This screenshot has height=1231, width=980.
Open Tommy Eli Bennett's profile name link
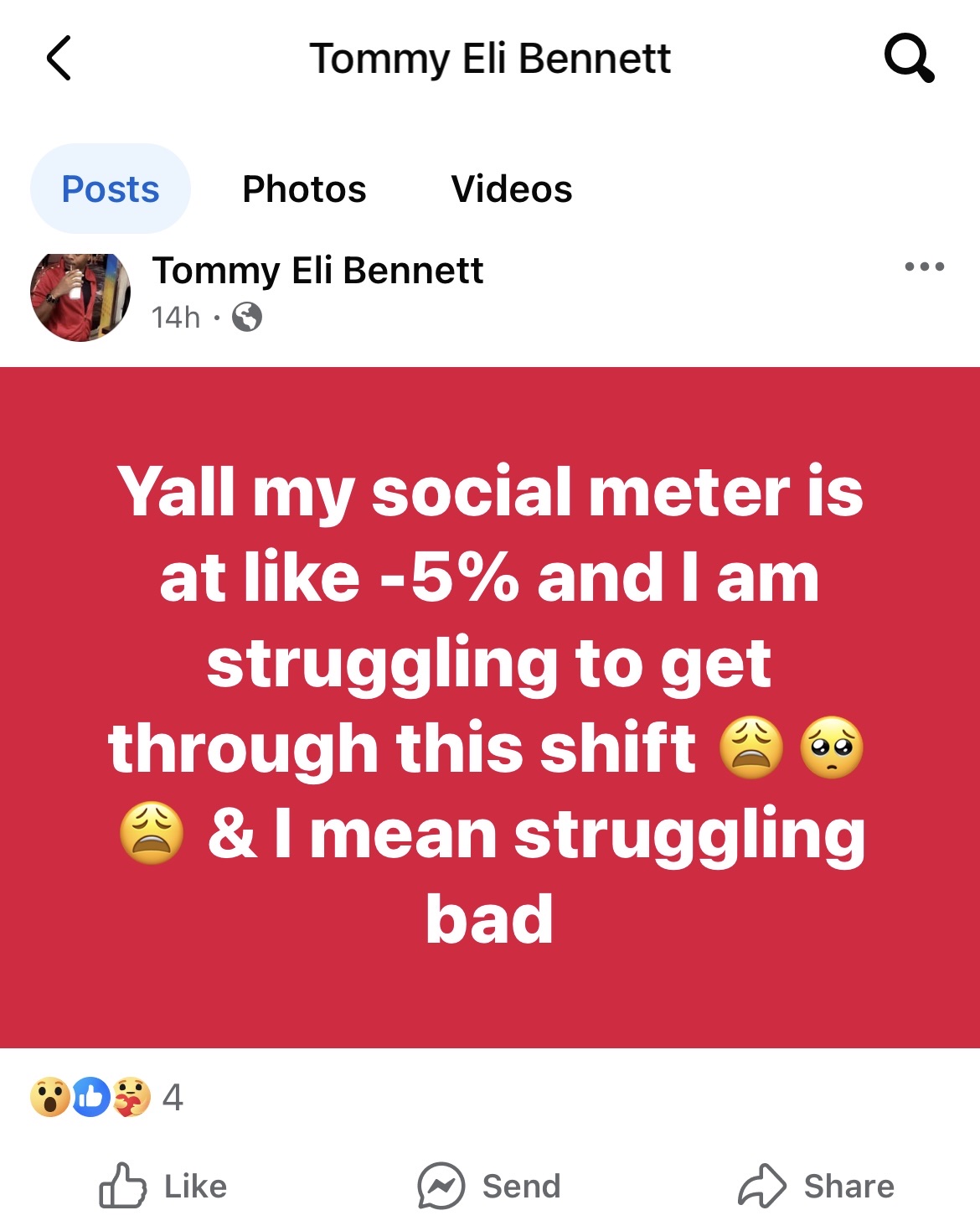(x=317, y=271)
